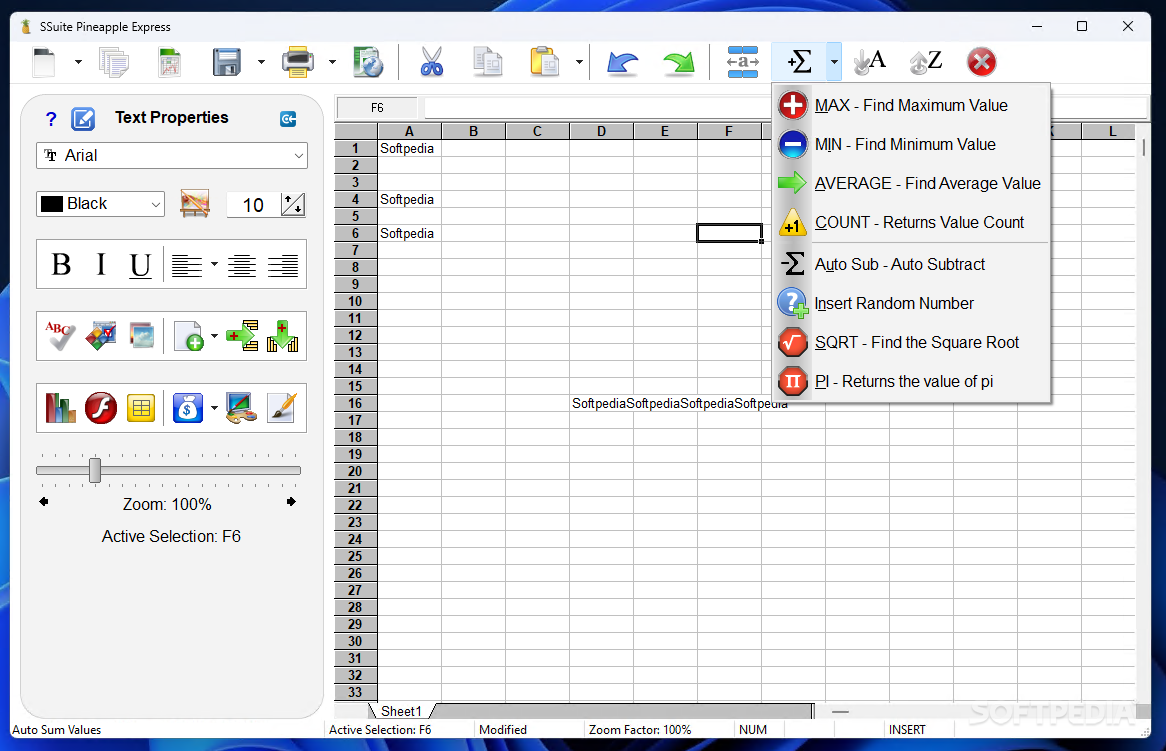Expand the Paste options dropdown arrow

(x=579, y=62)
